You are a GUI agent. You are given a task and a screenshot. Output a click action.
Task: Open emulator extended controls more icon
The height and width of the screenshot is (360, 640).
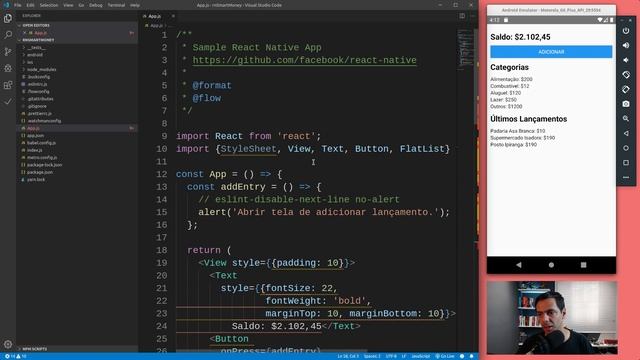pos(626,178)
